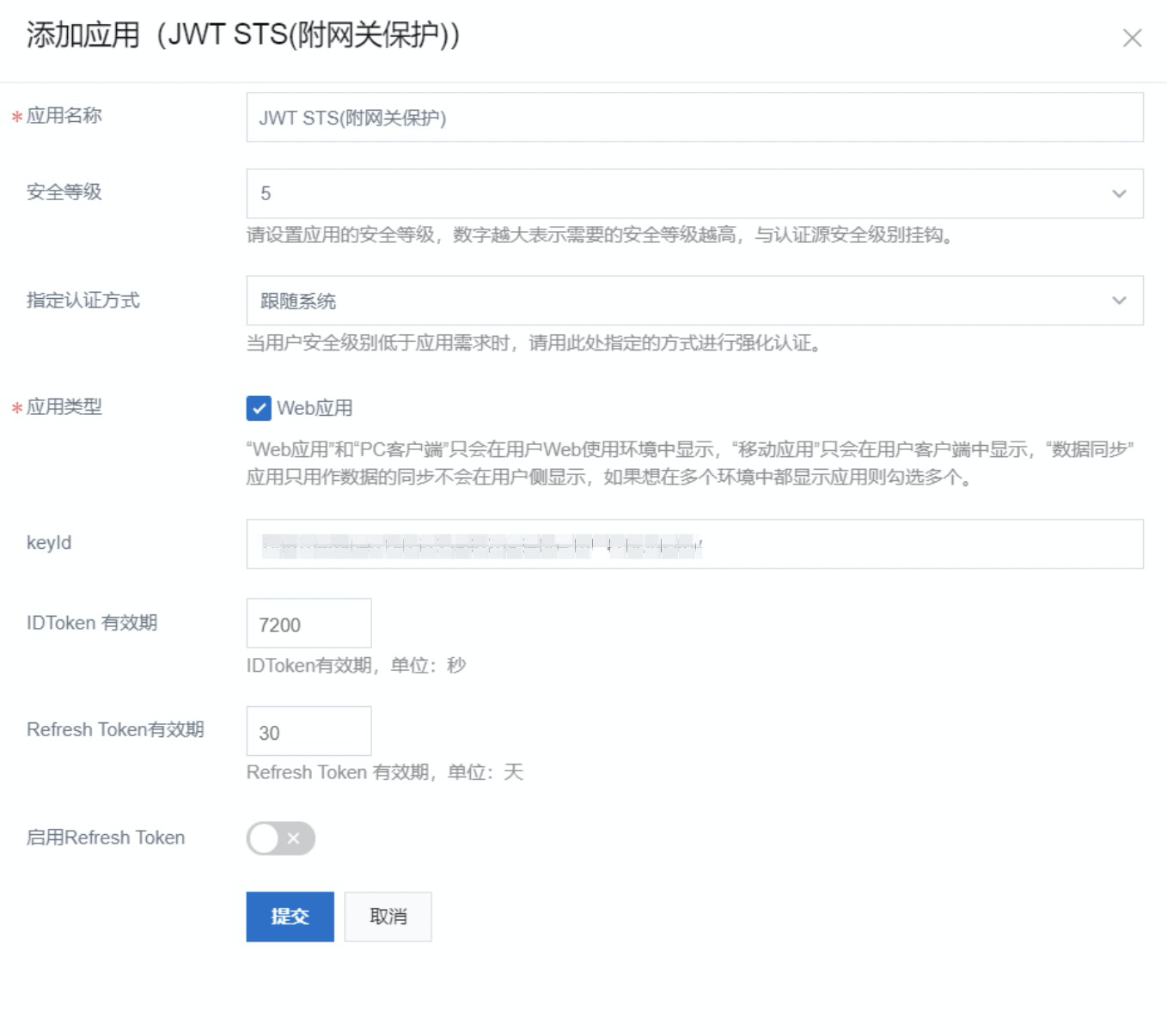Image resolution: width=1167 pixels, height=1036 pixels.
Task: Uncheck the Web应用 checkbox
Action: click(259, 408)
